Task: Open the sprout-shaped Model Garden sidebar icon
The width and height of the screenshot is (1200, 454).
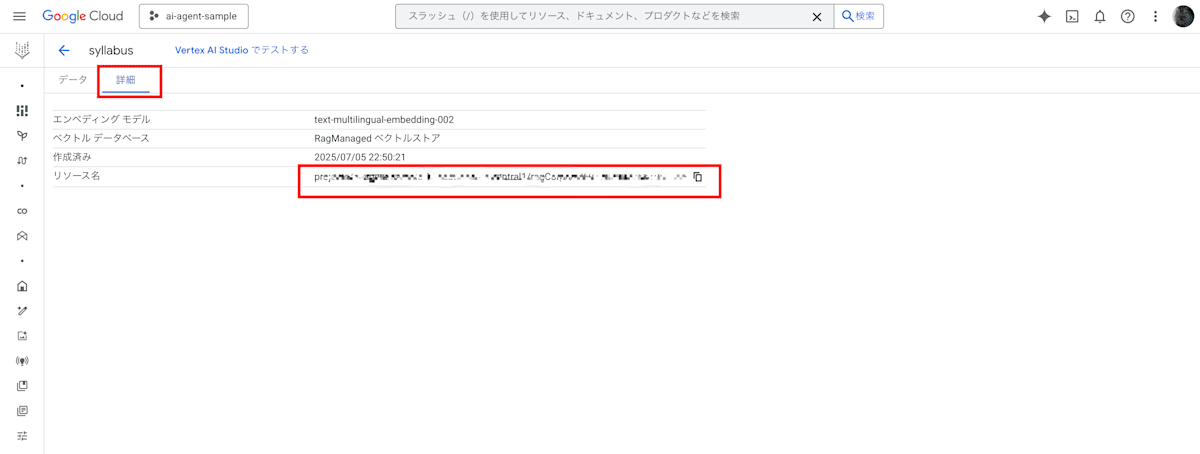Action: (22, 136)
